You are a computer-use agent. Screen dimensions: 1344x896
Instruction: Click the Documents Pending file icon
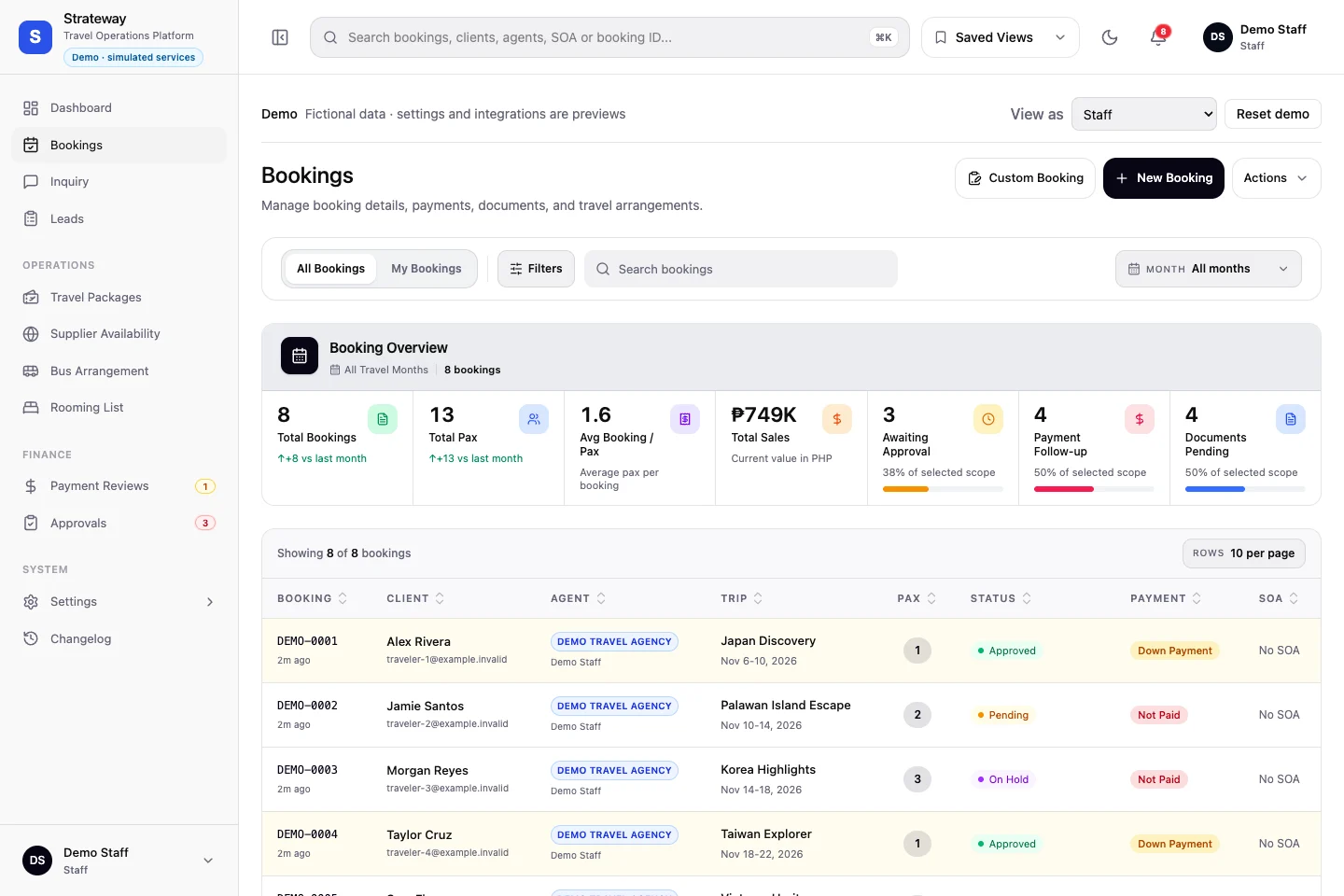pyautogui.click(x=1291, y=419)
